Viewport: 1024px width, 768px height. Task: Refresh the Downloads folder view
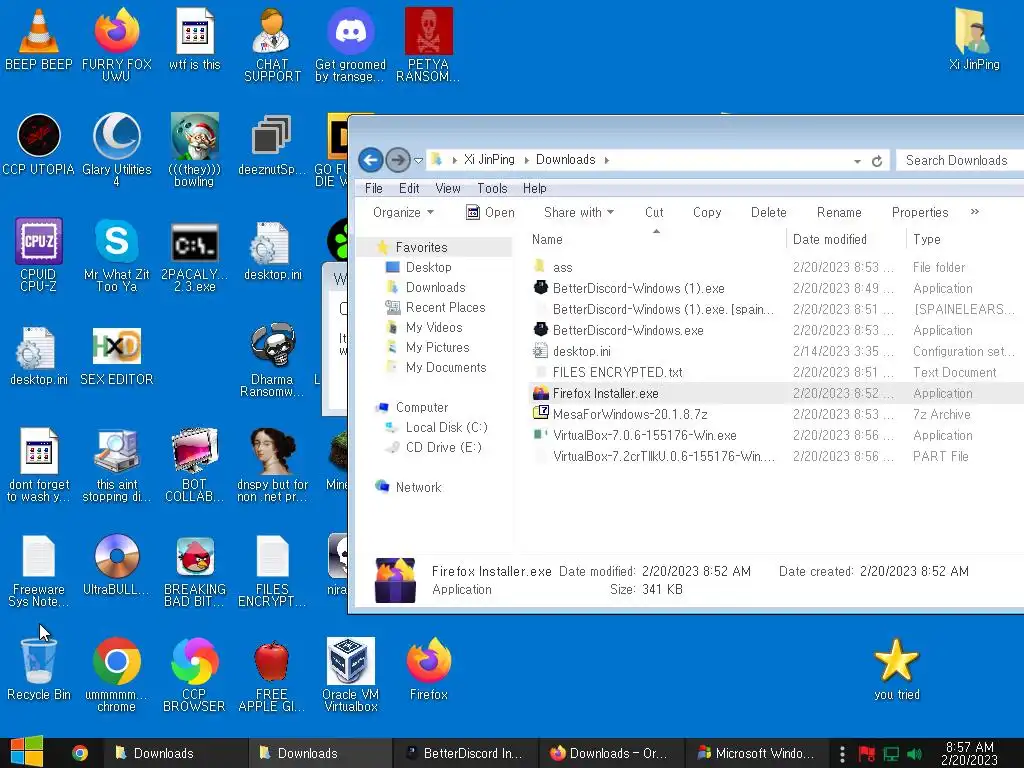[877, 161]
